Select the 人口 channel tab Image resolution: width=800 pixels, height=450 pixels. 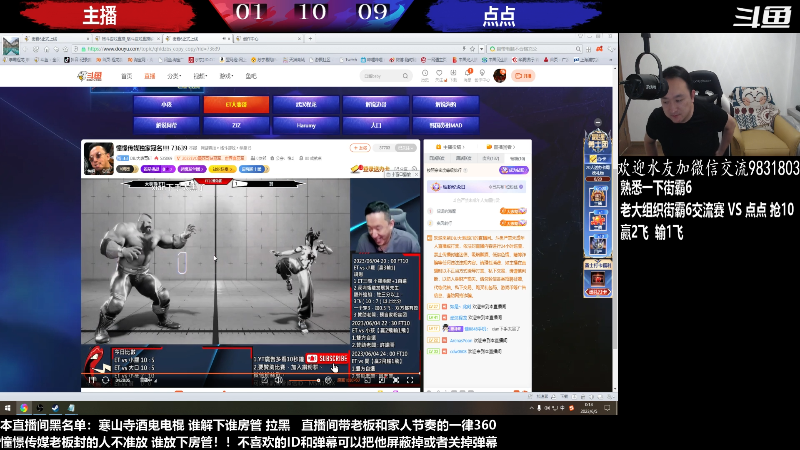pyautogui.click(x=376, y=125)
